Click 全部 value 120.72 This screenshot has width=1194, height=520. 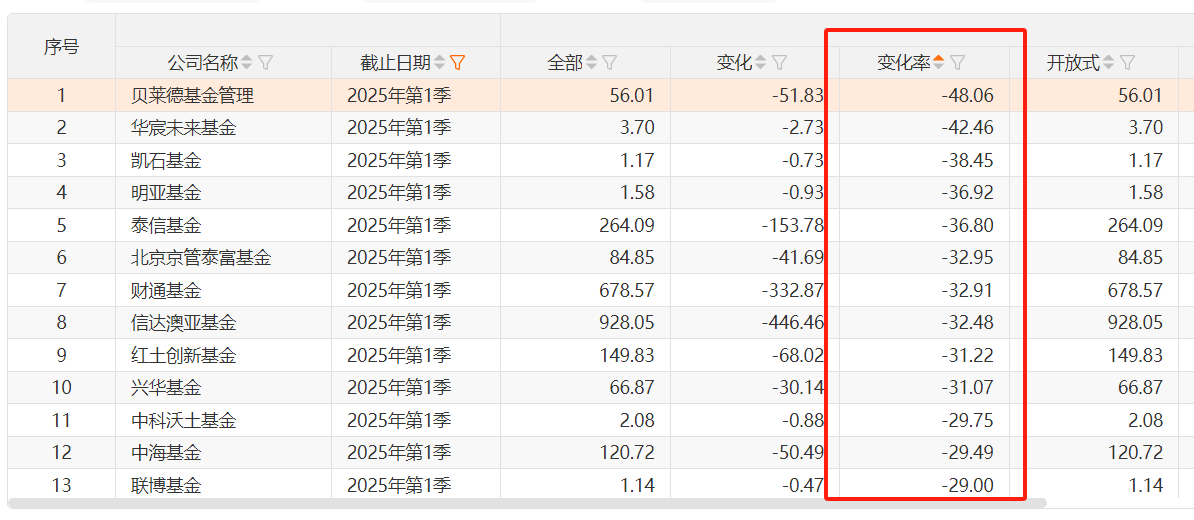[x=627, y=453]
